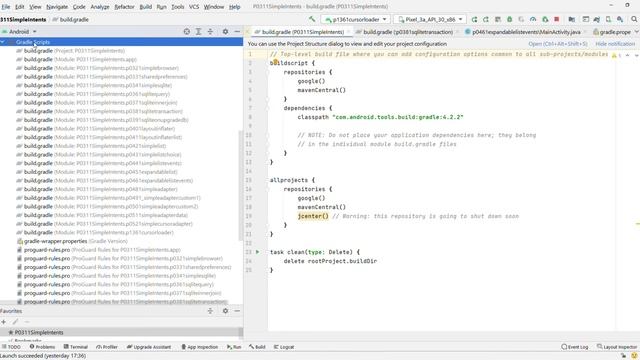Open Search Everywhere magnifier icon
640x360 pixels.
pos(634,19)
